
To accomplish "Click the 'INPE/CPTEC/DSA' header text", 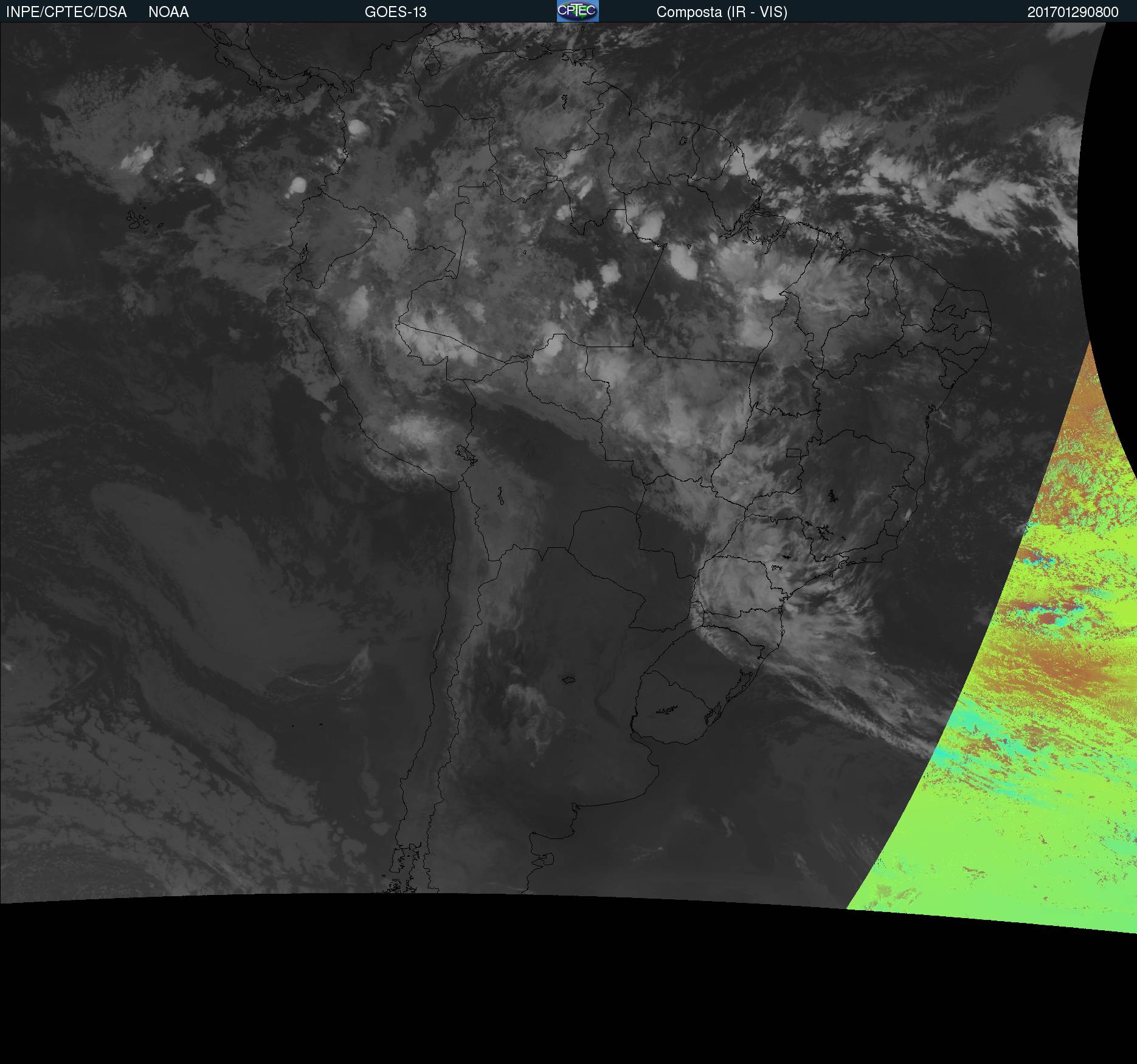I will (x=66, y=12).
